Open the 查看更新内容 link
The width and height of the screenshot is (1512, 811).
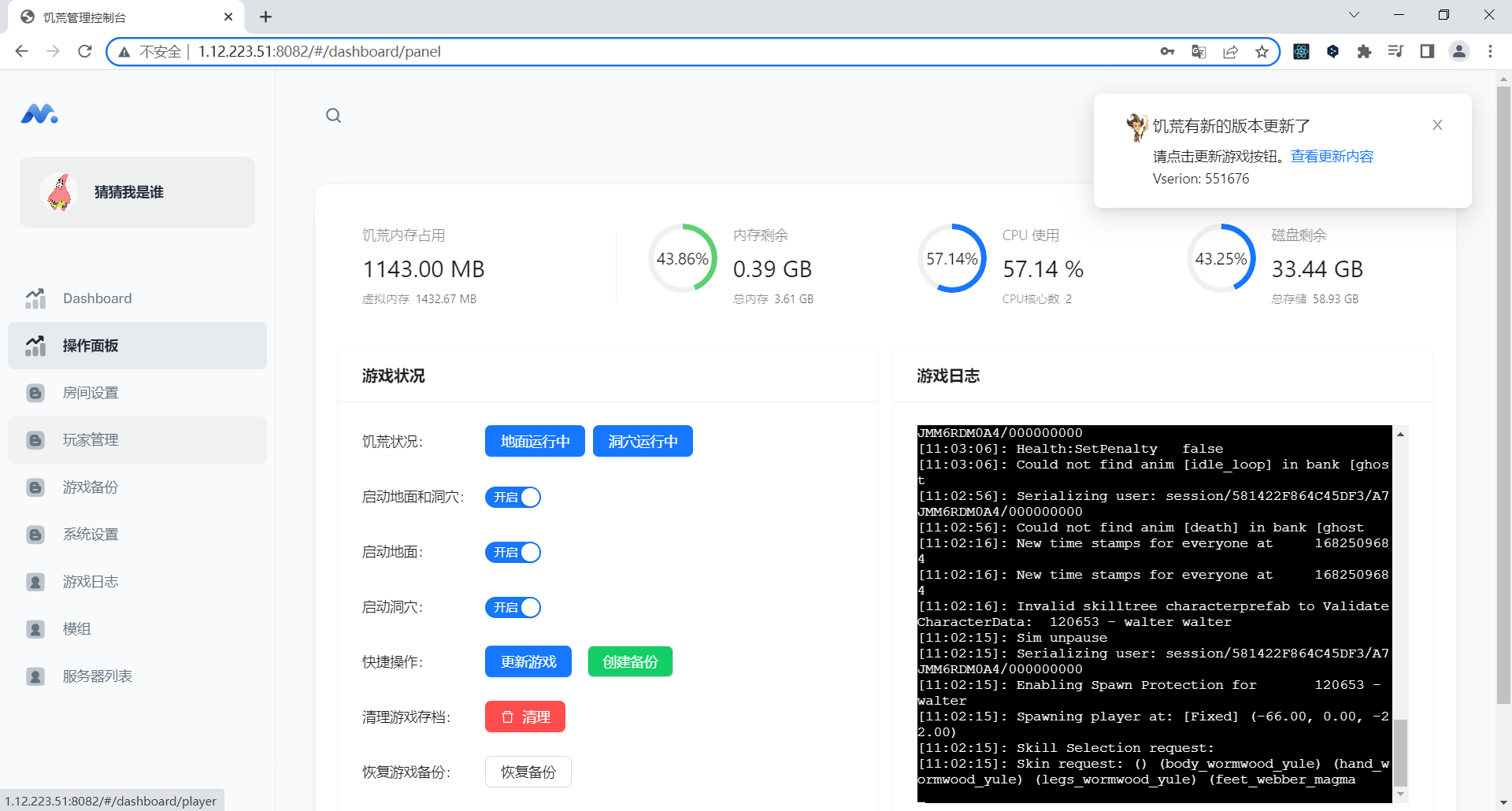tap(1332, 156)
